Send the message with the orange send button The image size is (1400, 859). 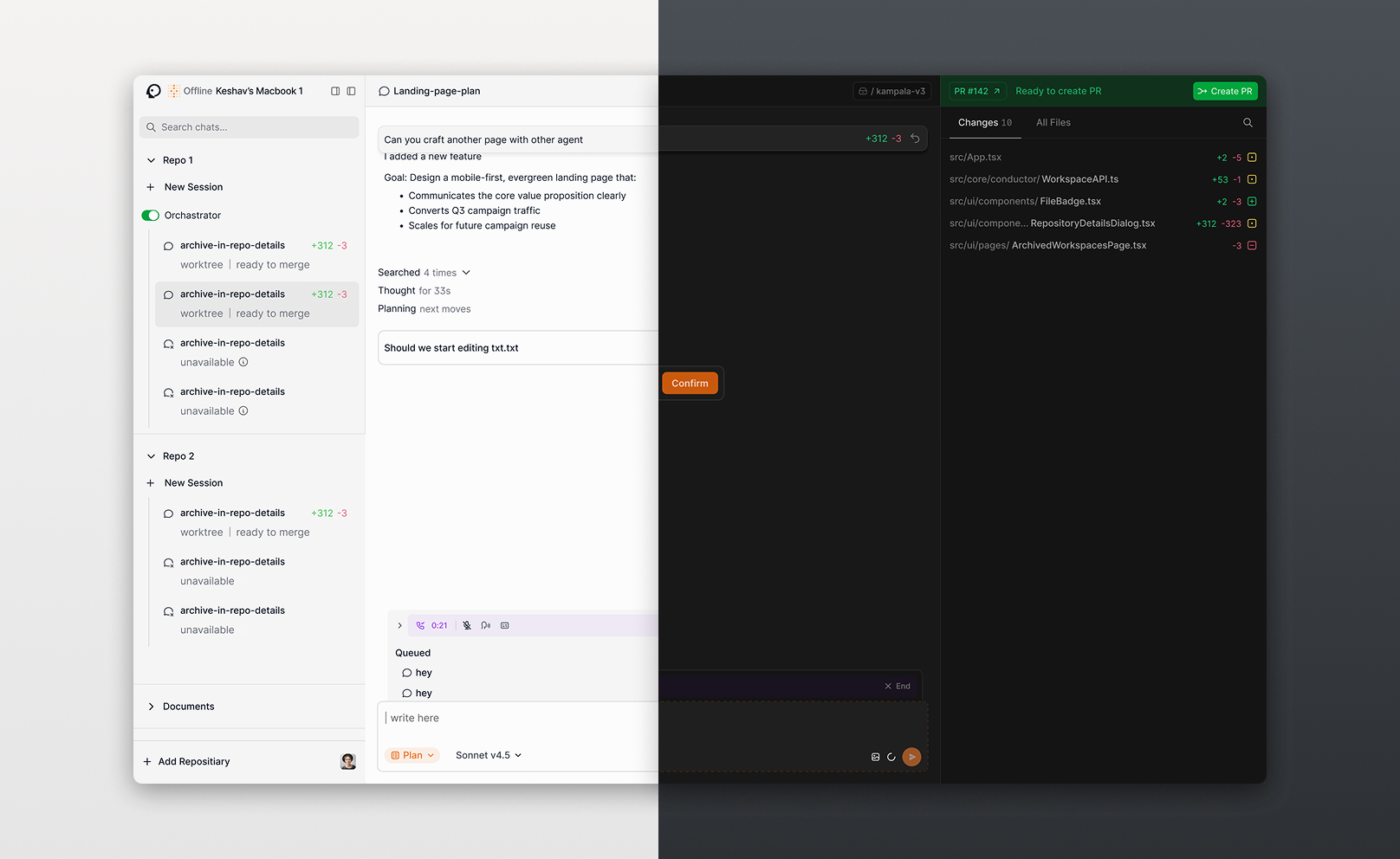[x=911, y=757]
